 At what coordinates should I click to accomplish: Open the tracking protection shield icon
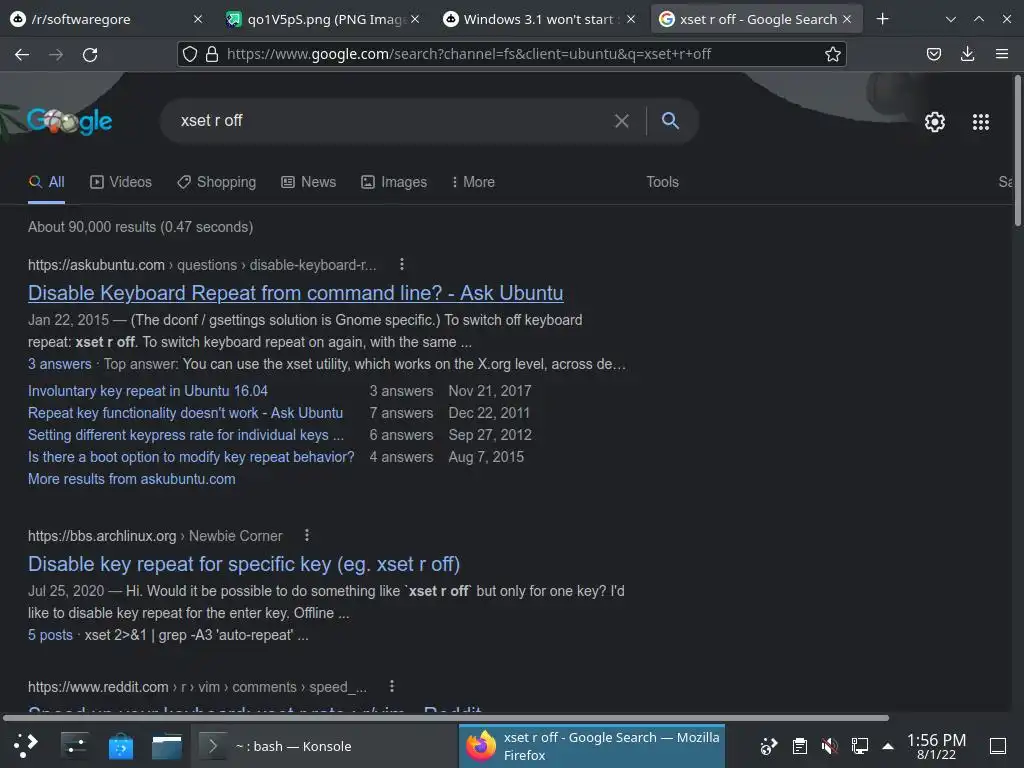(x=189, y=54)
